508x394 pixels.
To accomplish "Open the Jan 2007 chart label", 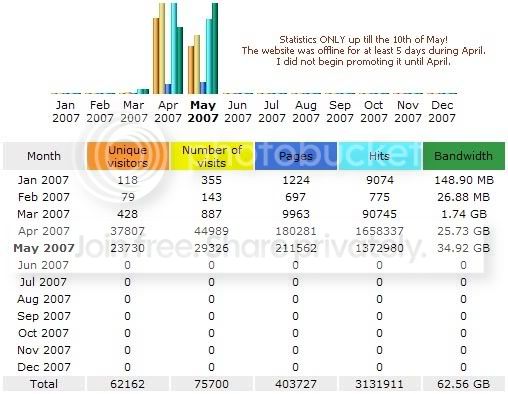I will pyautogui.click(x=66, y=111).
